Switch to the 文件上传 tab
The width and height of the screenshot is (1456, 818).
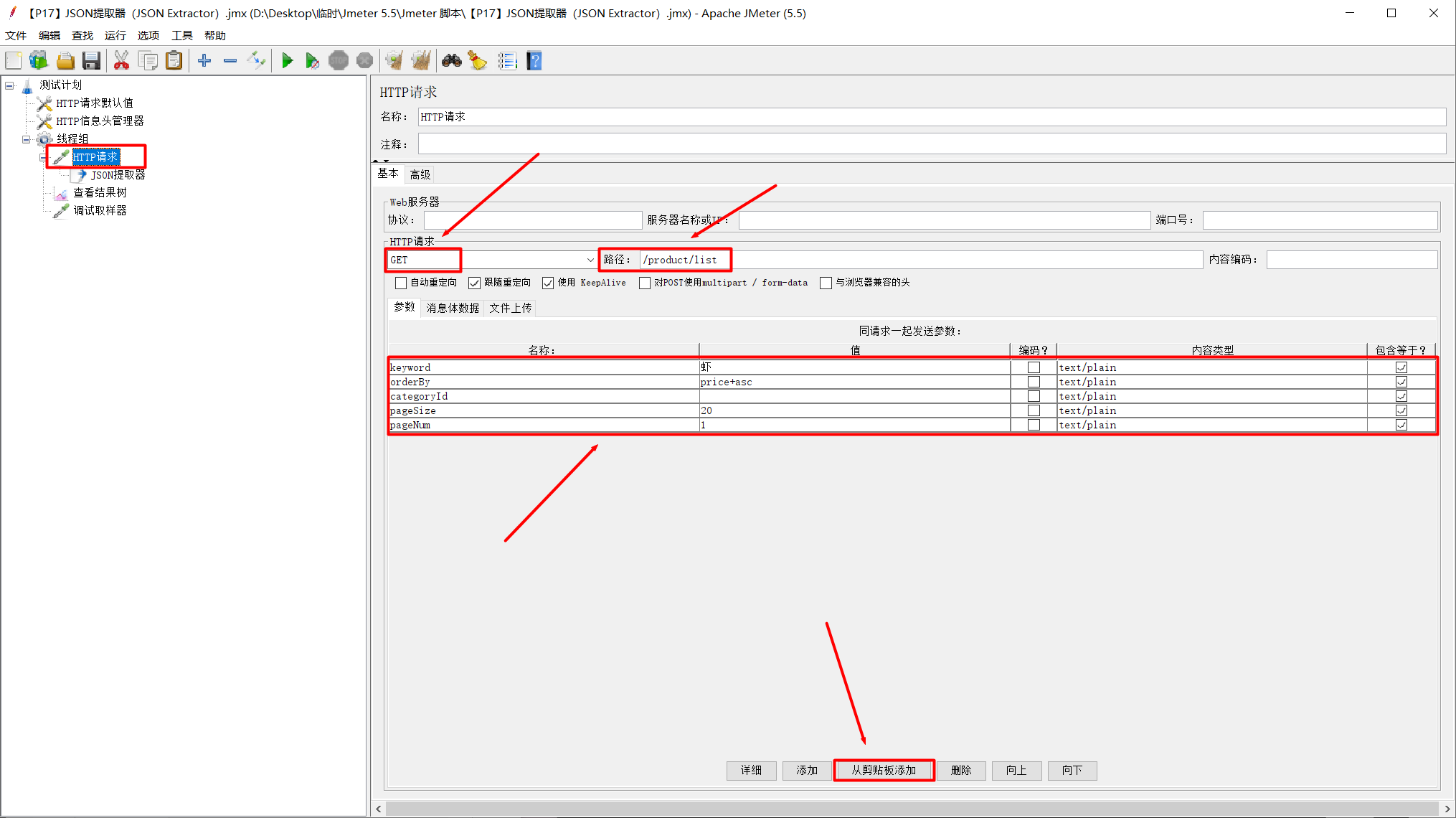coord(511,308)
